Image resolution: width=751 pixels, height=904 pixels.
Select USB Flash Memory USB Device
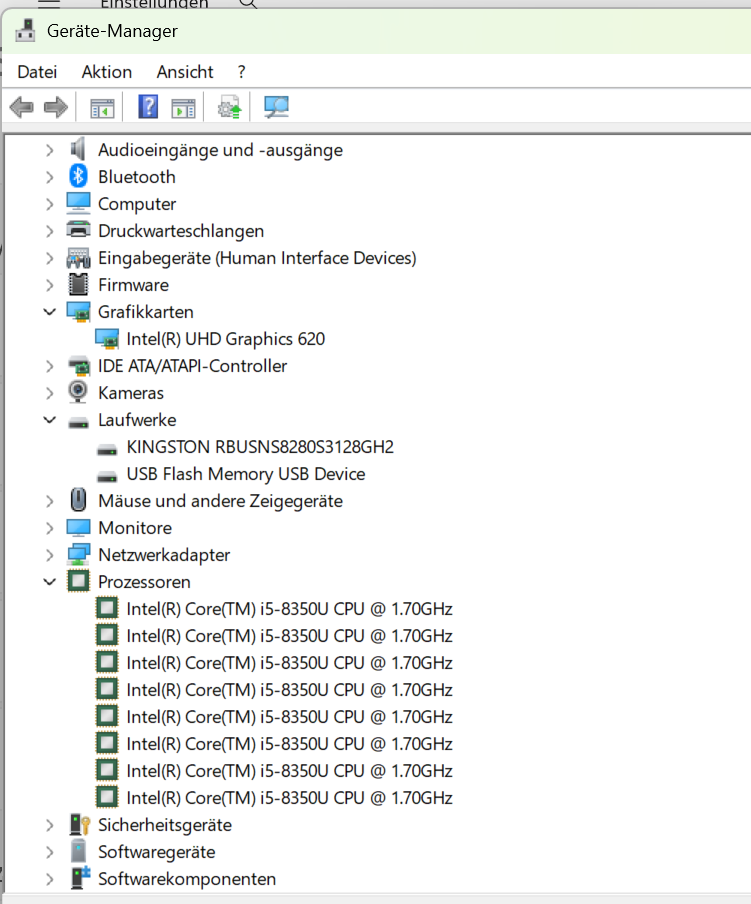click(246, 474)
